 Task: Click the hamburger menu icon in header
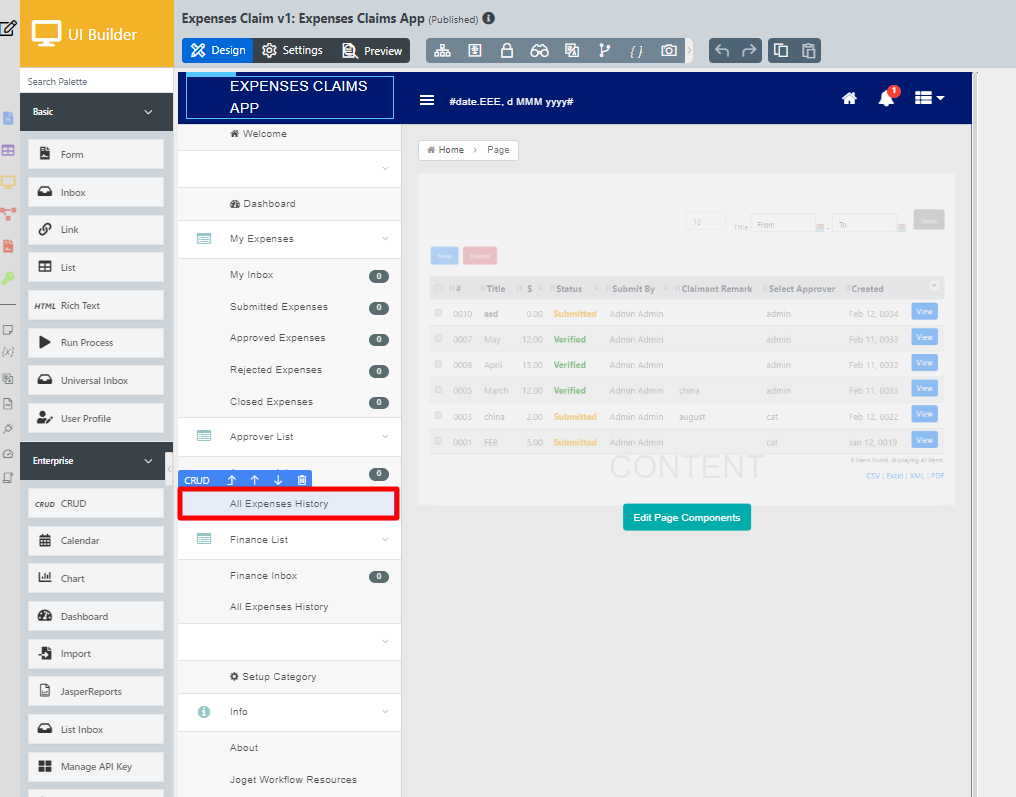427,100
